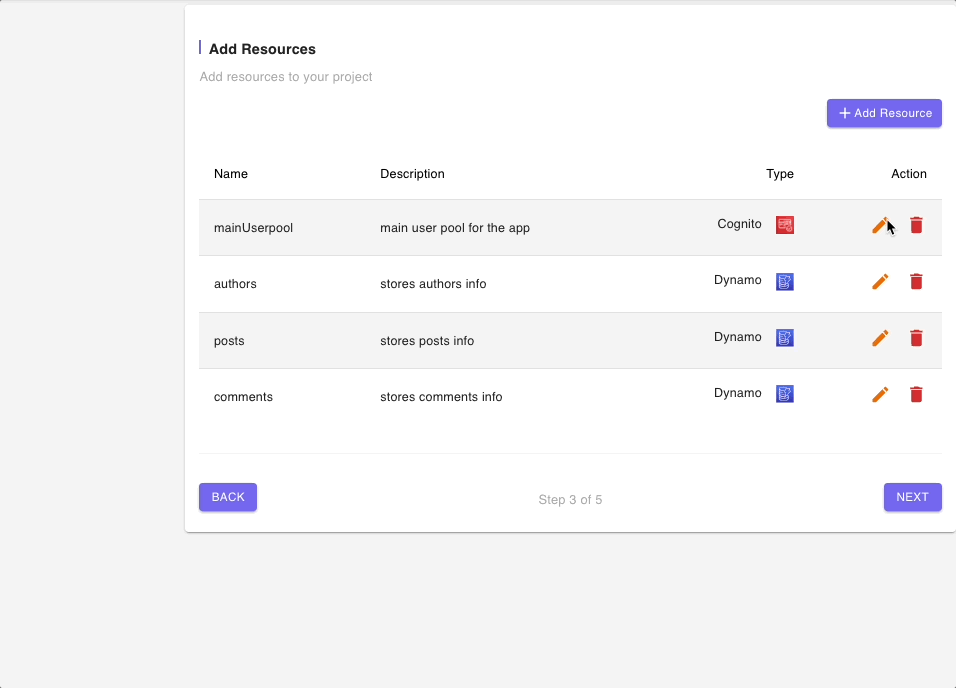This screenshot has height=688, width=956.
Task: Click the Description column header
Action: click(x=412, y=174)
